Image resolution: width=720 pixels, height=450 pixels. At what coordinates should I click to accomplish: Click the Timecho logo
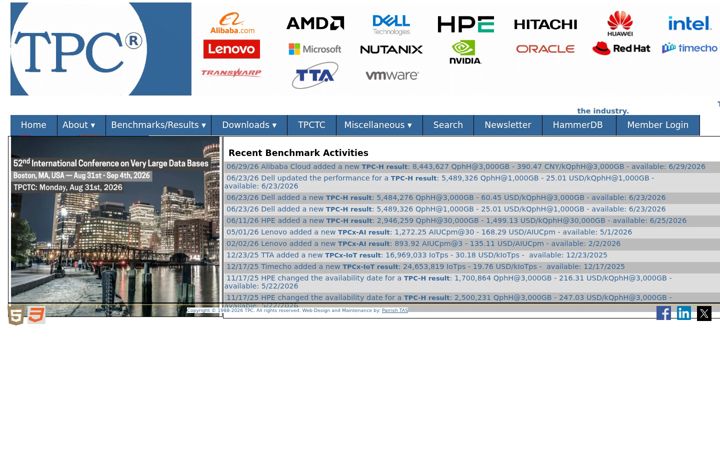689,48
